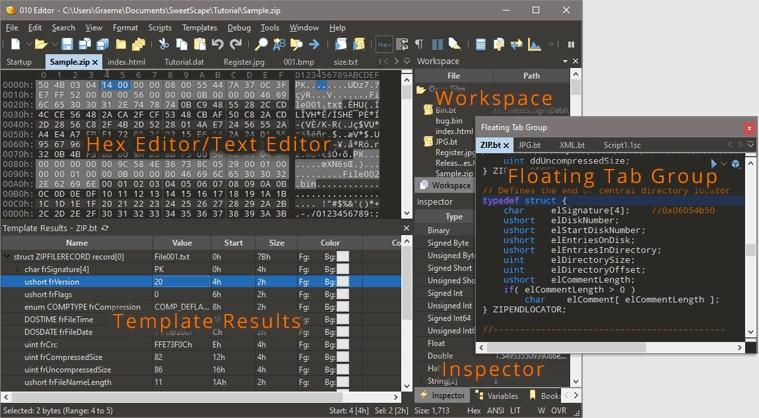Click the Goto arrow icon in toolbar

click(x=314, y=45)
